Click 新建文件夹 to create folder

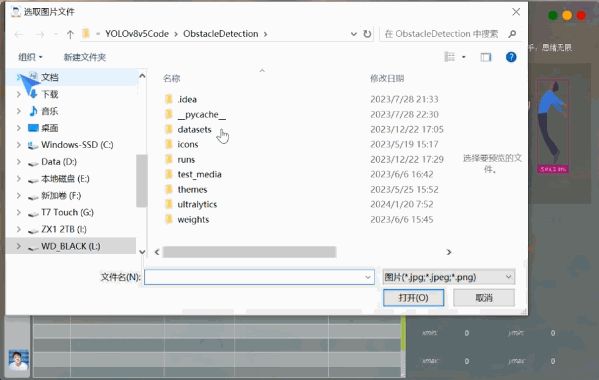(x=84, y=57)
